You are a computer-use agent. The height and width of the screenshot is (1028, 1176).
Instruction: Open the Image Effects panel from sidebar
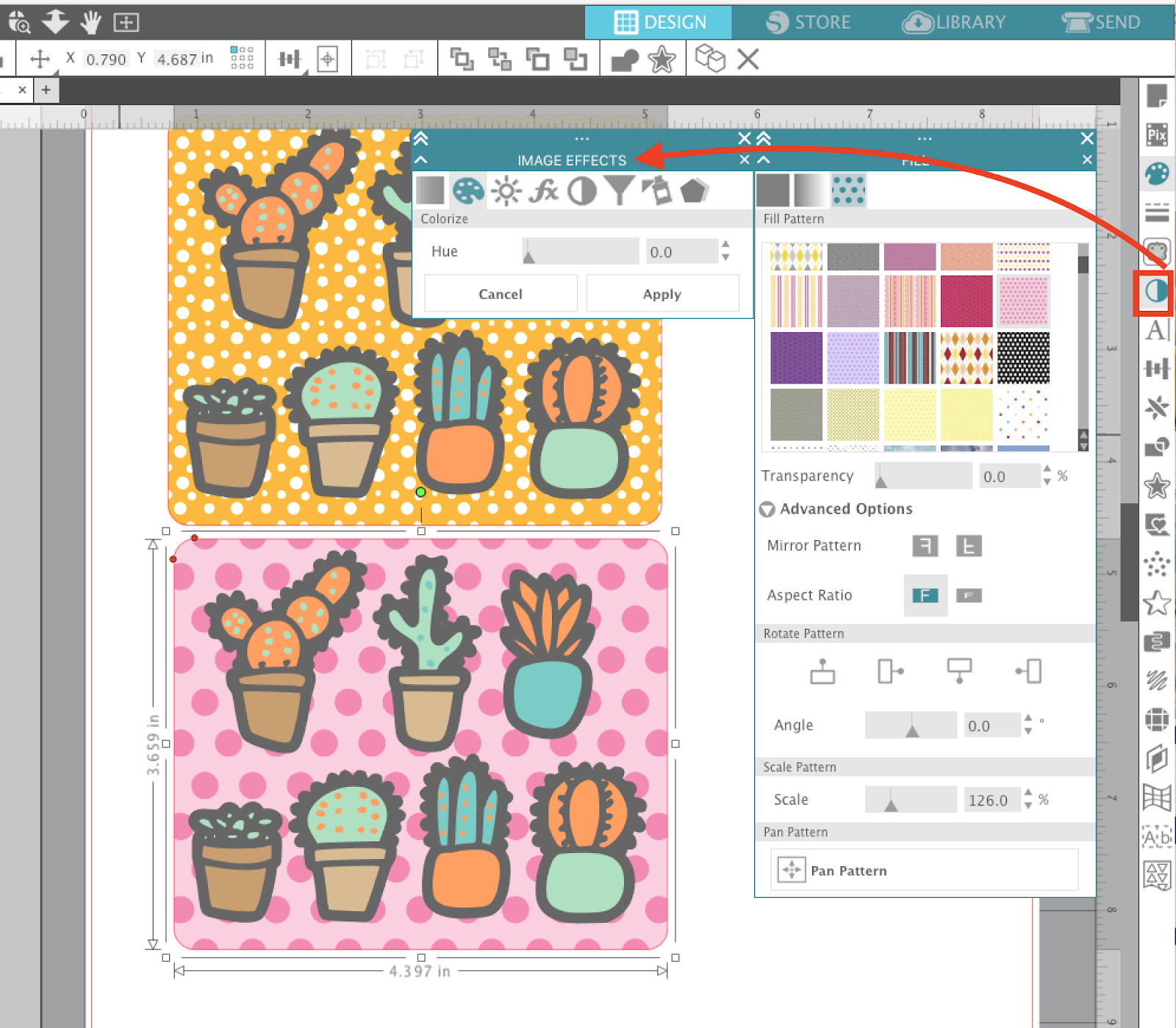tap(1156, 290)
